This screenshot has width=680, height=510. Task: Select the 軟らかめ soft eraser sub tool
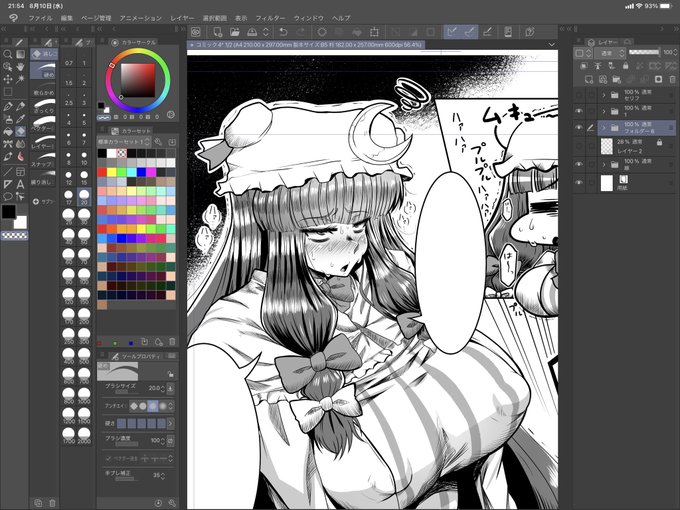pyautogui.click(x=43, y=87)
